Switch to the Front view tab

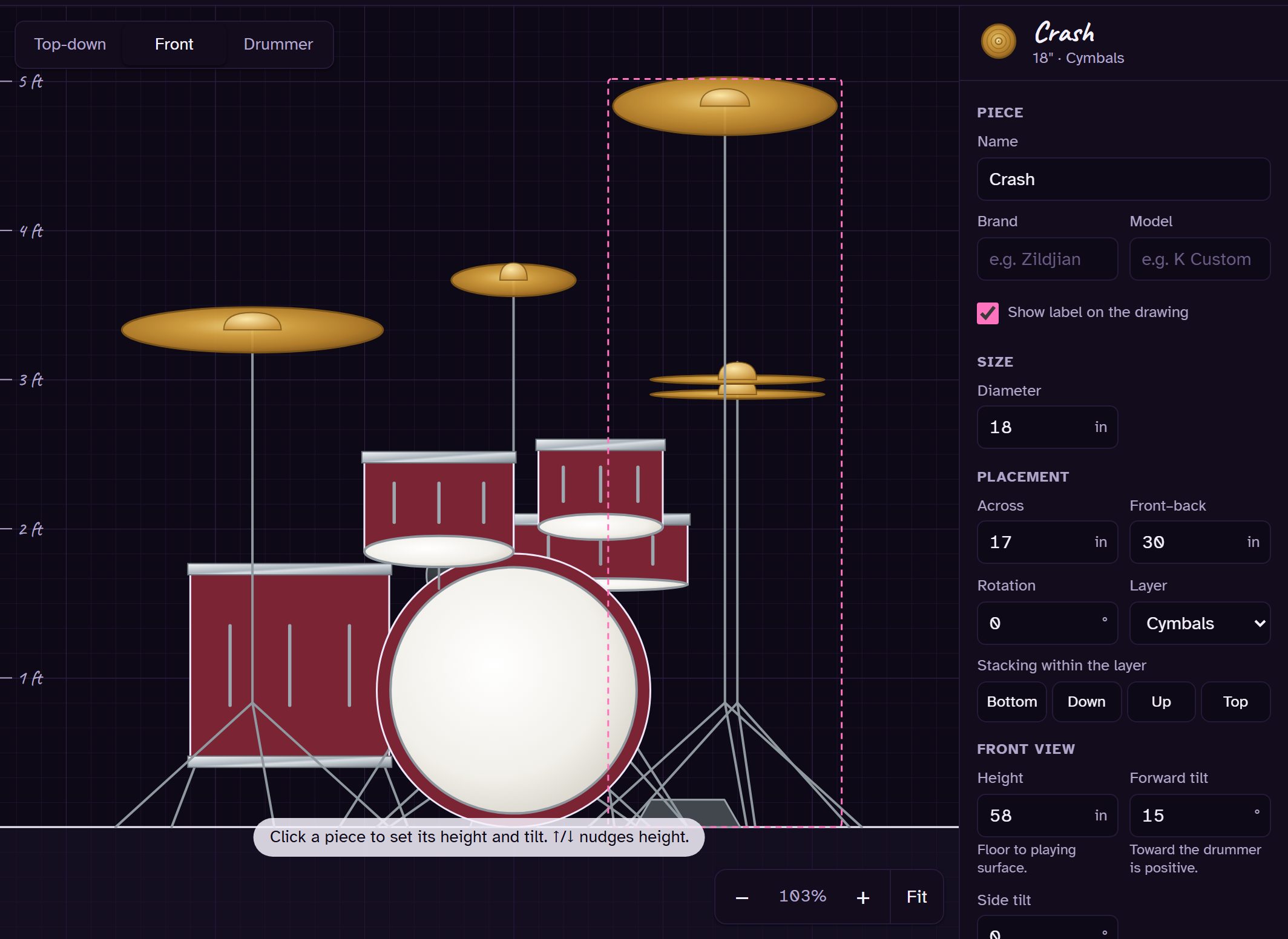pyautogui.click(x=174, y=44)
